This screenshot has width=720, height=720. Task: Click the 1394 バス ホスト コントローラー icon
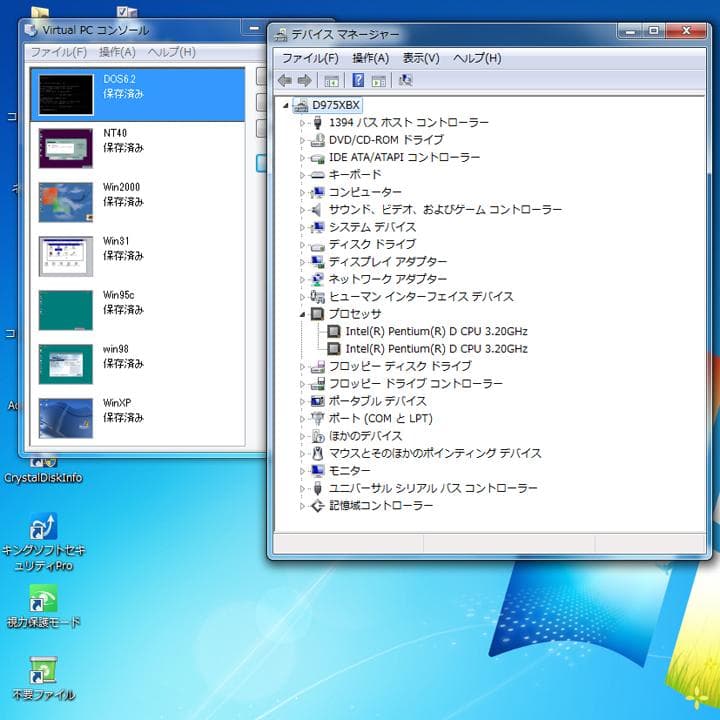tap(317, 123)
